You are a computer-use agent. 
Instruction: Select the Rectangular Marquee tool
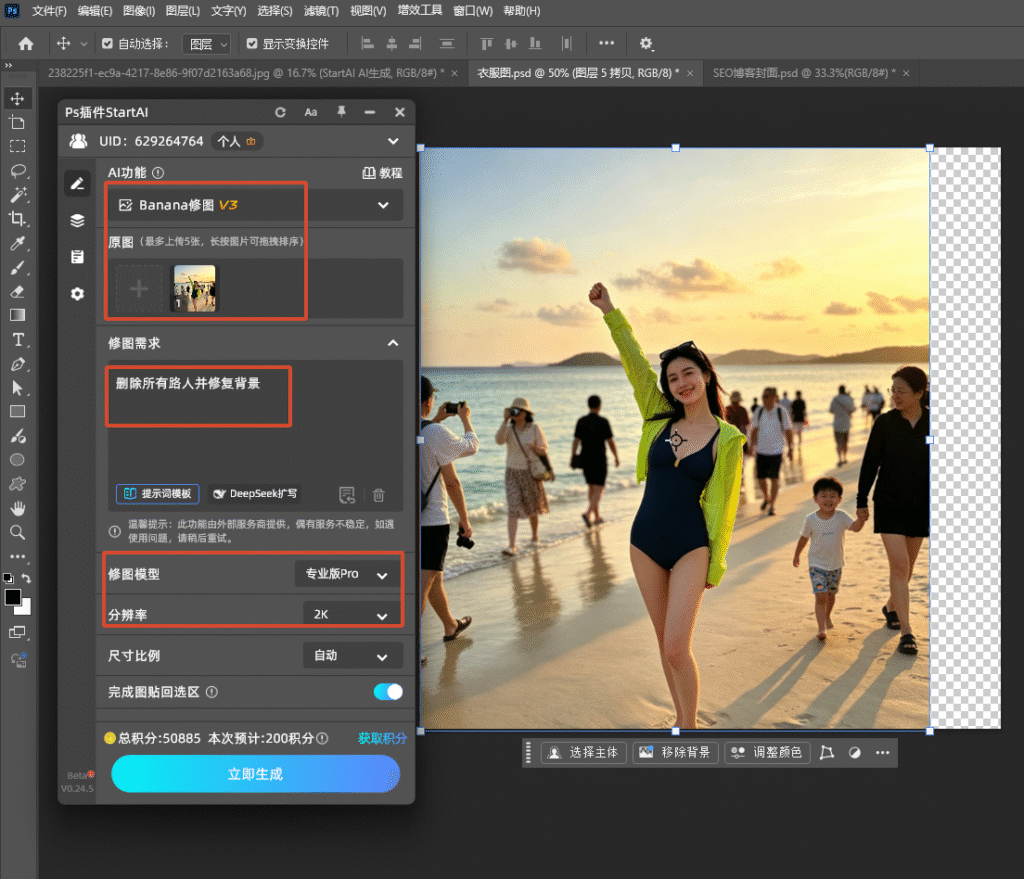pyautogui.click(x=18, y=146)
